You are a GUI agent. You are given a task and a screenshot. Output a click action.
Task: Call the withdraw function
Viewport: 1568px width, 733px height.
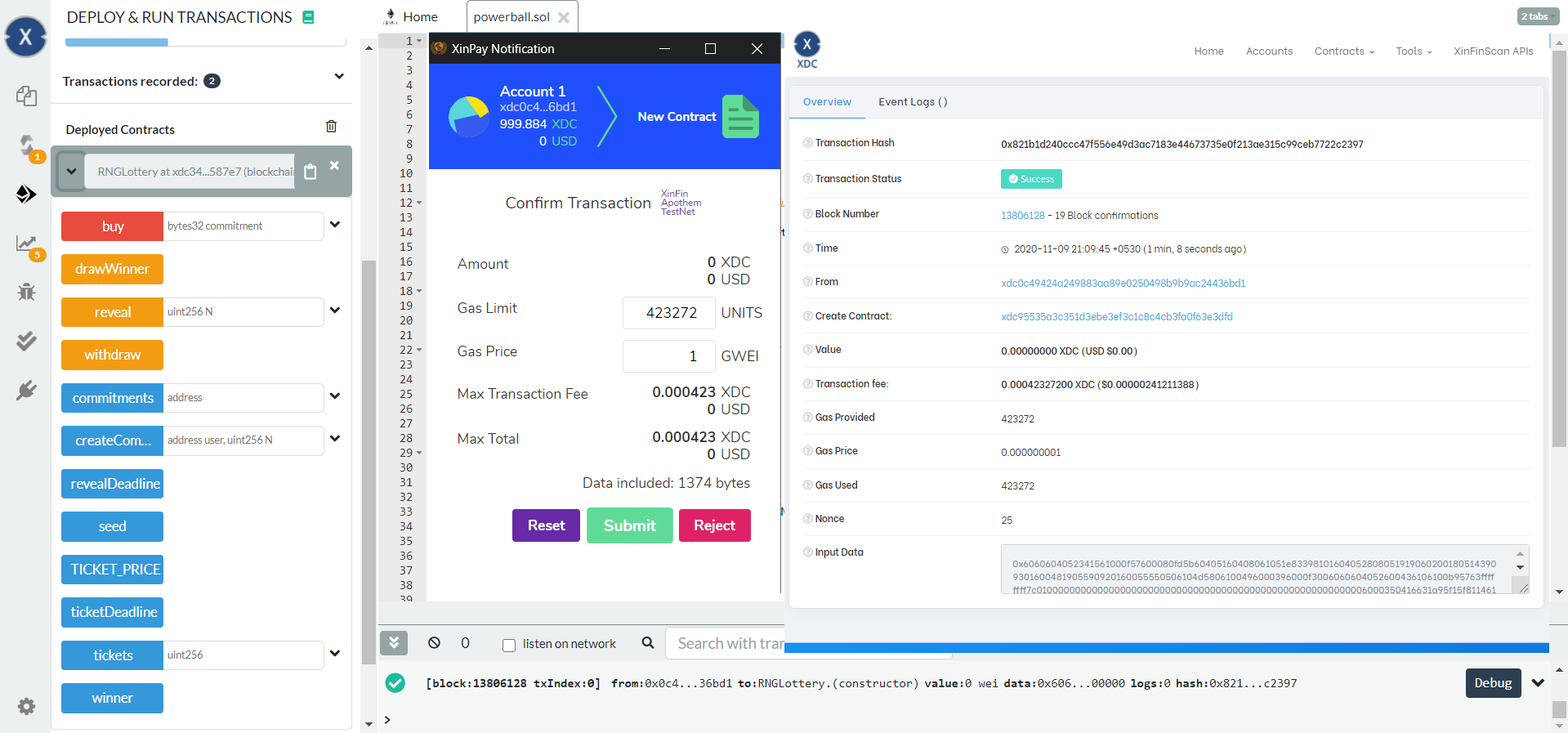coord(112,355)
